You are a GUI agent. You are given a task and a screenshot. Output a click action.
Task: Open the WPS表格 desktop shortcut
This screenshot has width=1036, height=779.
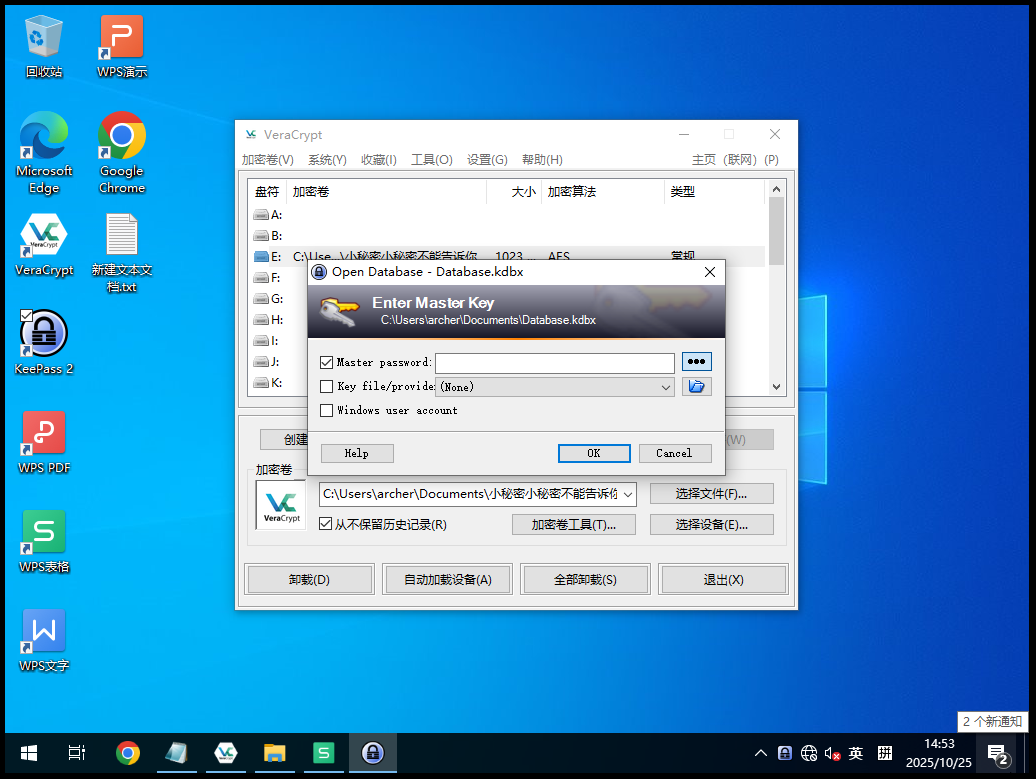pyautogui.click(x=44, y=542)
